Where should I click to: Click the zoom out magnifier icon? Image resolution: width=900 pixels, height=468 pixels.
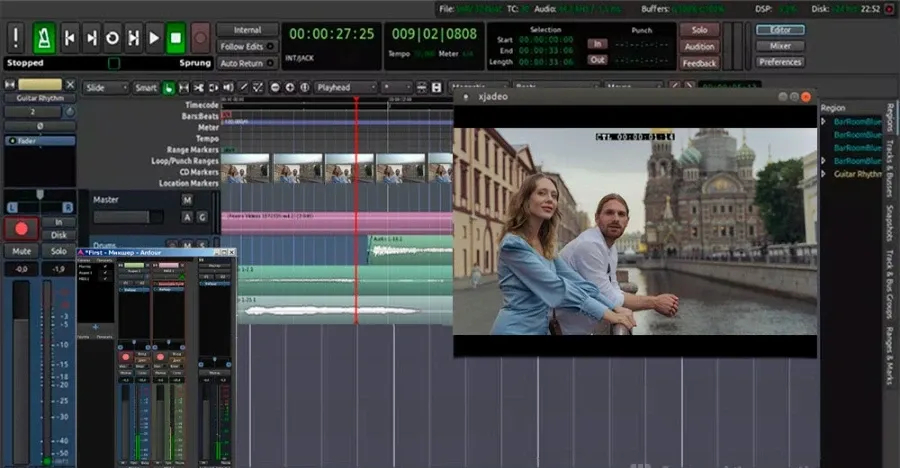coord(275,87)
